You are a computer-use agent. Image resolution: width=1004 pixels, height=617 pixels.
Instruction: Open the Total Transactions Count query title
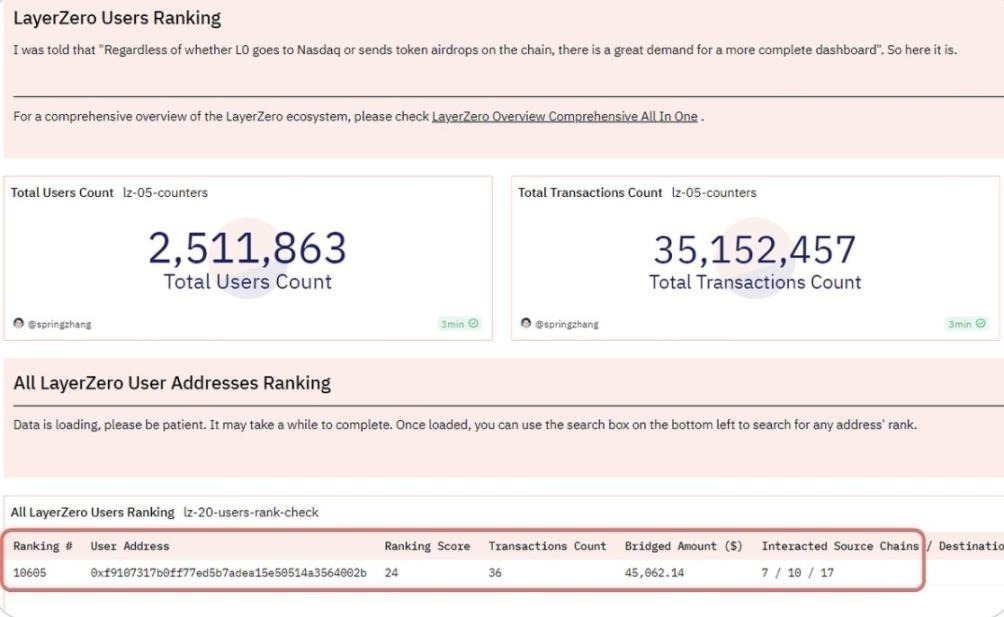[x=590, y=193]
